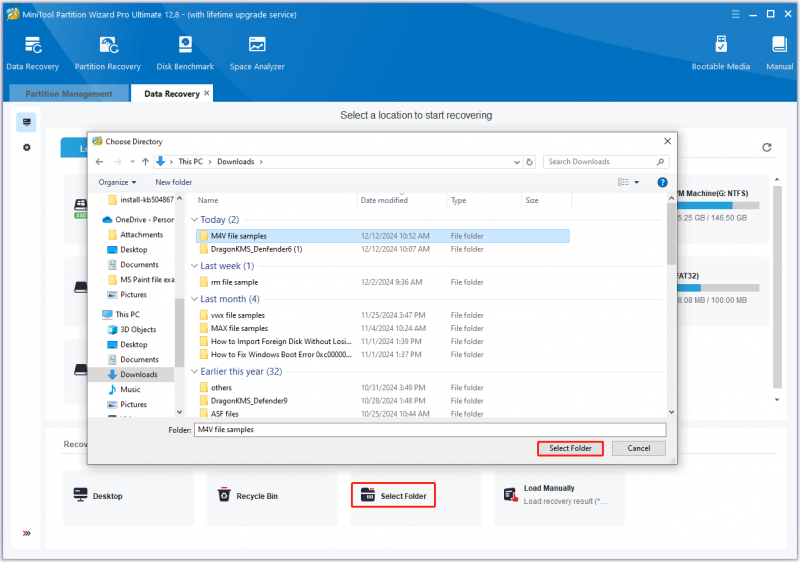Image resolution: width=800 pixels, height=562 pixels.
Task: Cancel the Choose Directory dialog
Action: [x=639, y=448]
